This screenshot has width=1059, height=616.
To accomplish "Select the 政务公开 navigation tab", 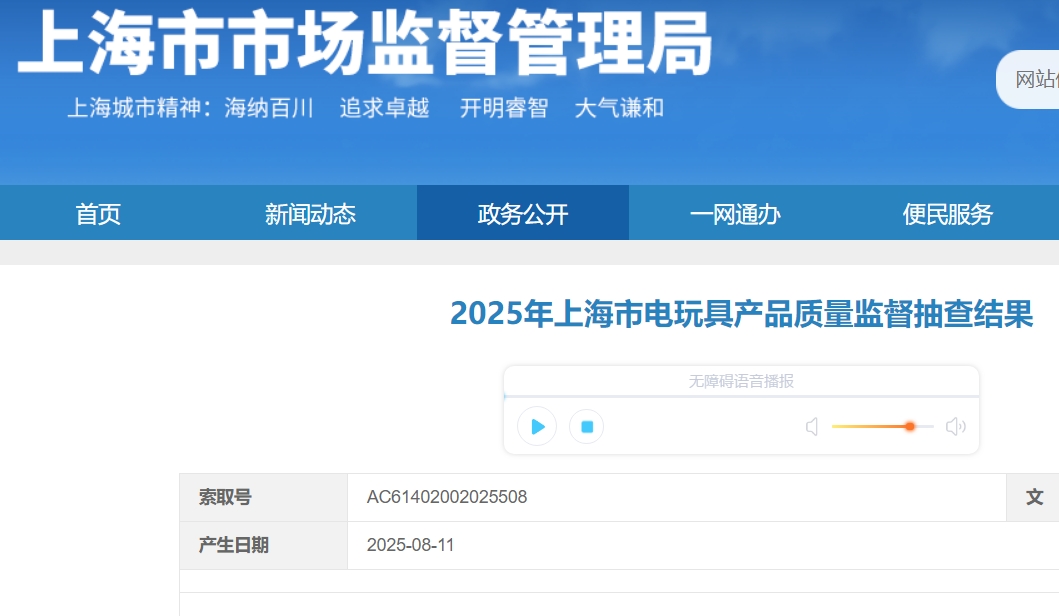I will coord(523,214).
